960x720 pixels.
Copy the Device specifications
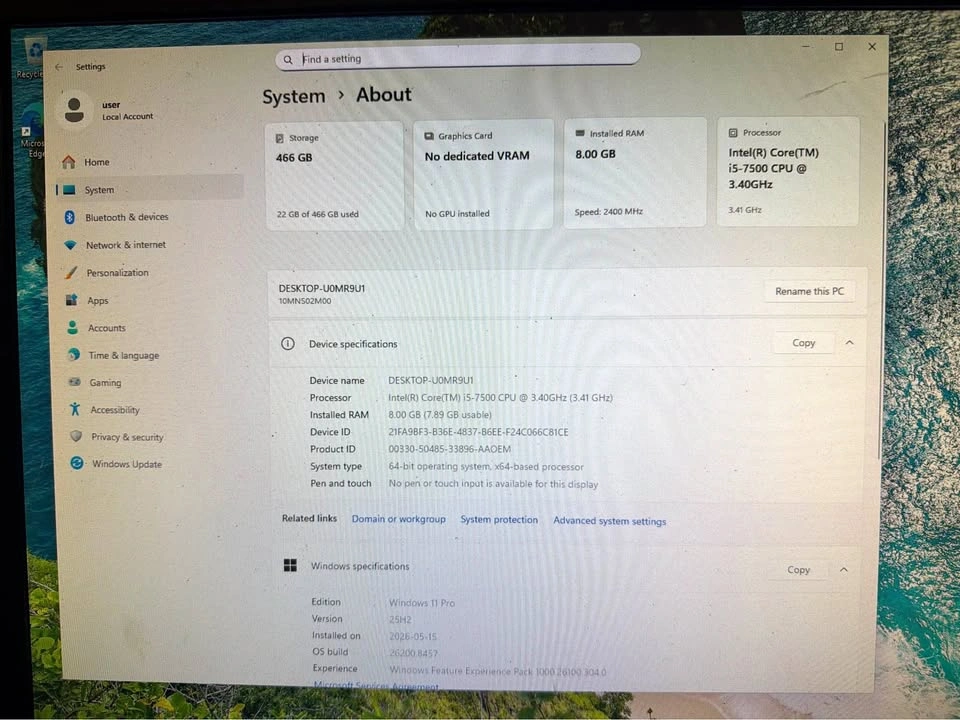pos(803,343)
